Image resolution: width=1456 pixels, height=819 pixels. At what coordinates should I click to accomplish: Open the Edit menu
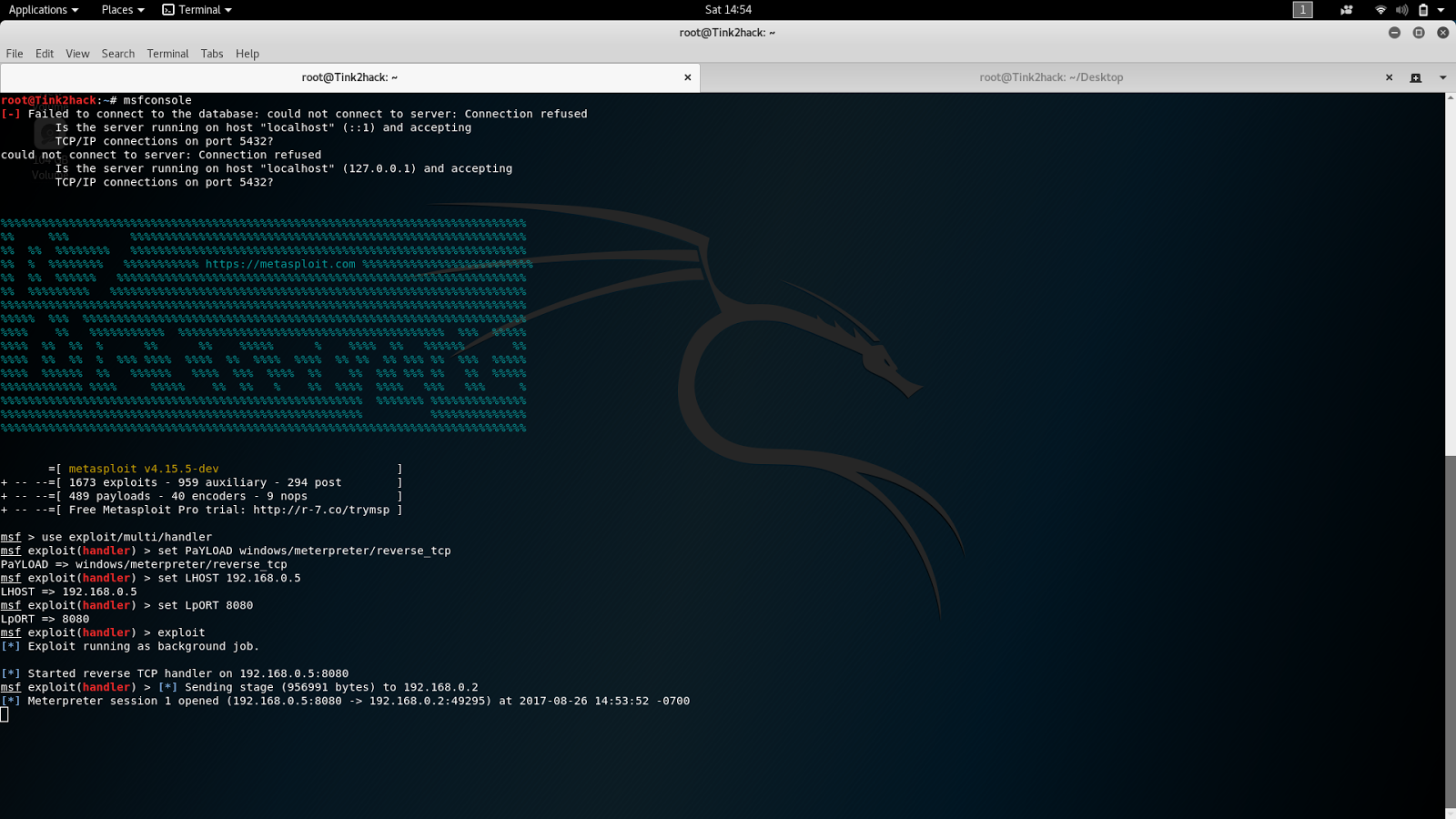tap(45, 54)
